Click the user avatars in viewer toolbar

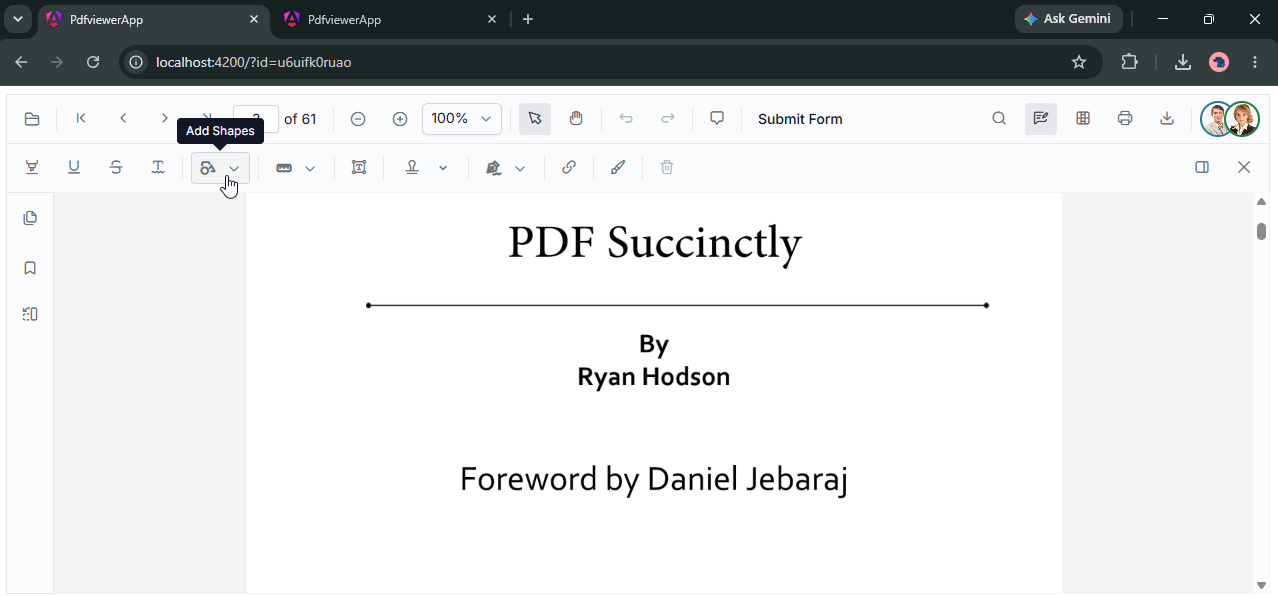[1230, 119]
